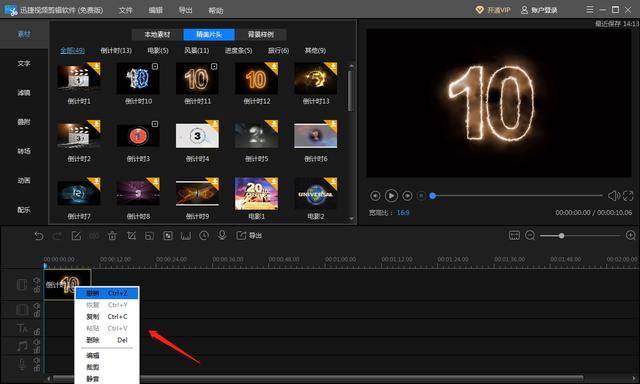Toggle the lock on the music track
Viewport: 640px width, 384px height.
(37, 350)
